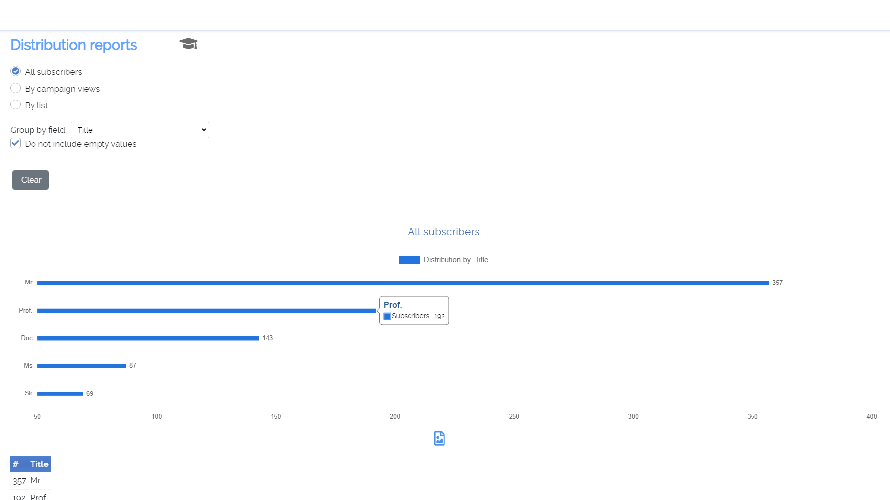The height and width of the screenshot is (500, 890).
Task: Click the Mr bar with 357 subscribers
Action: point(400,283)
